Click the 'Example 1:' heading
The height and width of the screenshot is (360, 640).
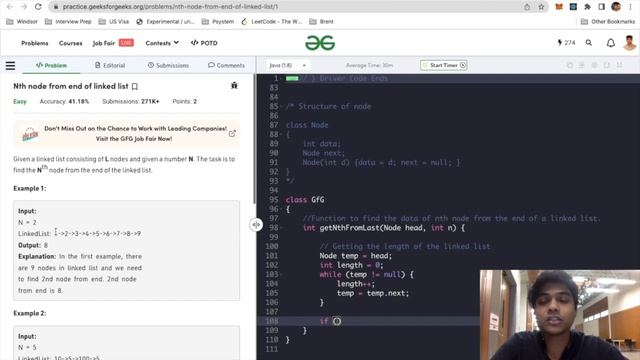point(30,189)
